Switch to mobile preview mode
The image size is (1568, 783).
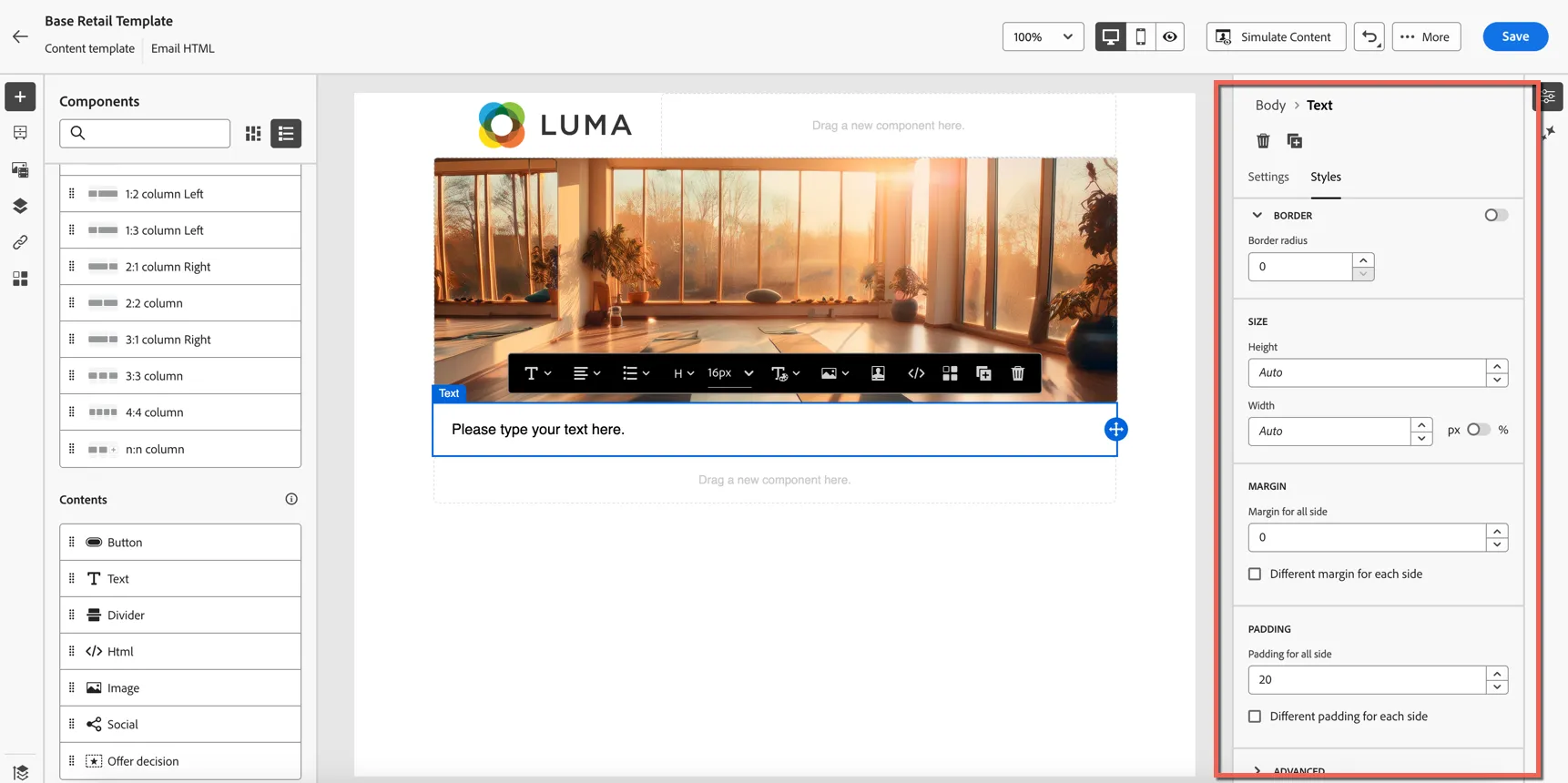coord(1140,36)
